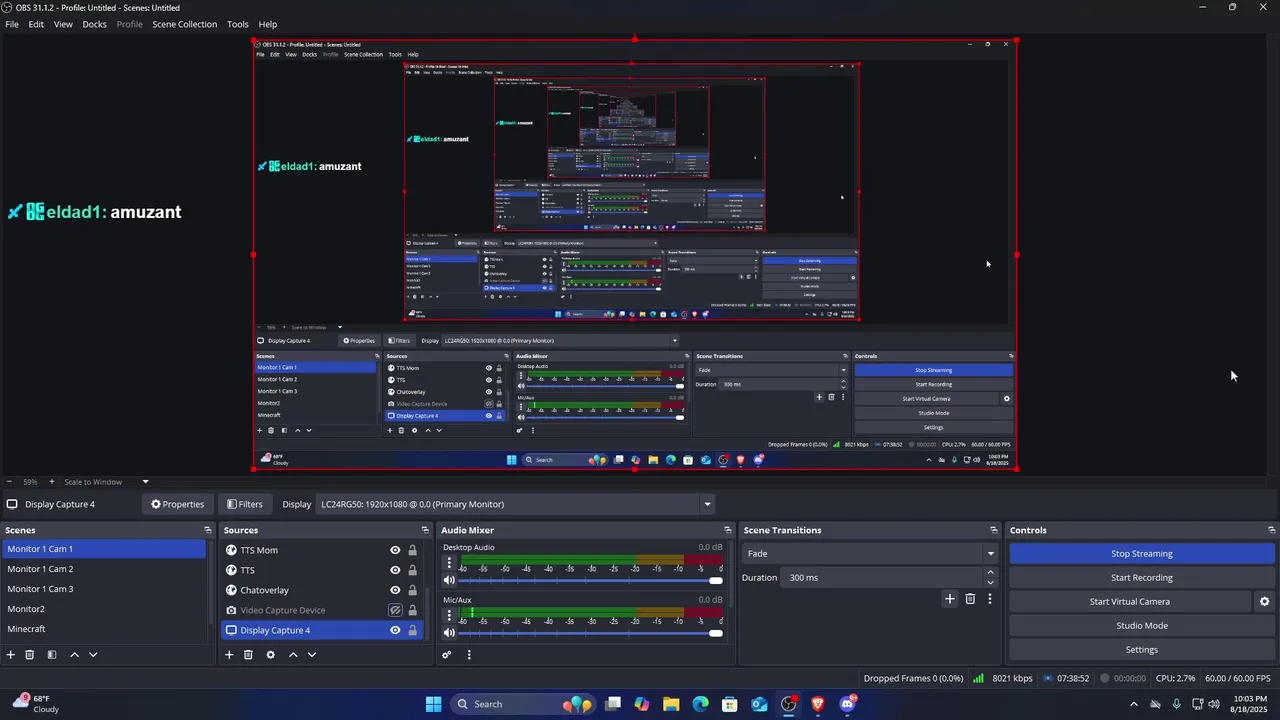This screenshot has height=720, width=1280.
Task: Show the Video Capture Device source
Action: [395, 610]
